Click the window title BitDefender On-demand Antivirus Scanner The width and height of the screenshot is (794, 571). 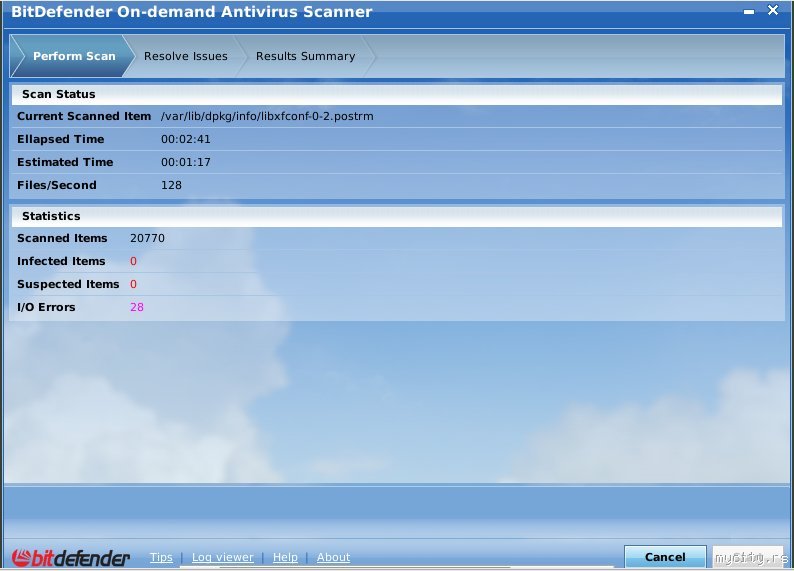click(x=191, y=12)
